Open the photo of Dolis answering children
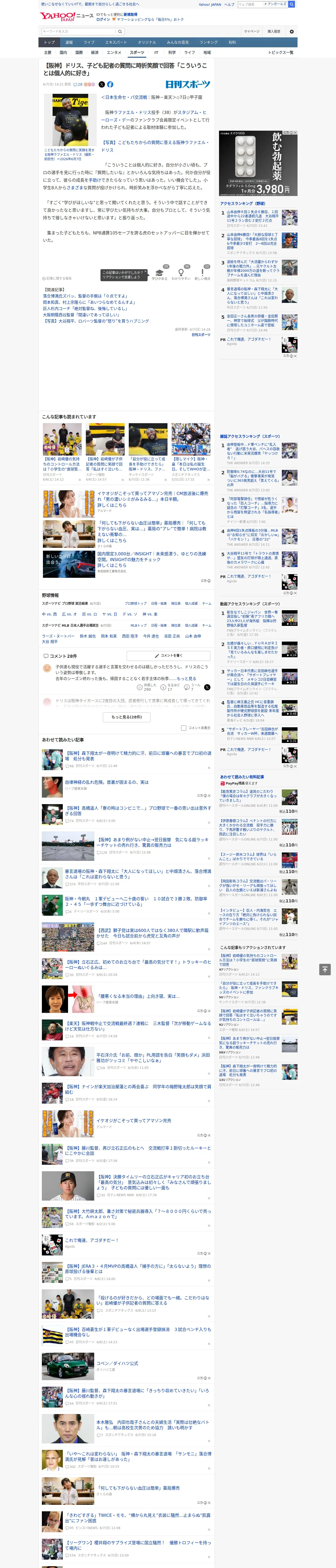This screenshot has height=1568, width=336. (70, 120)
